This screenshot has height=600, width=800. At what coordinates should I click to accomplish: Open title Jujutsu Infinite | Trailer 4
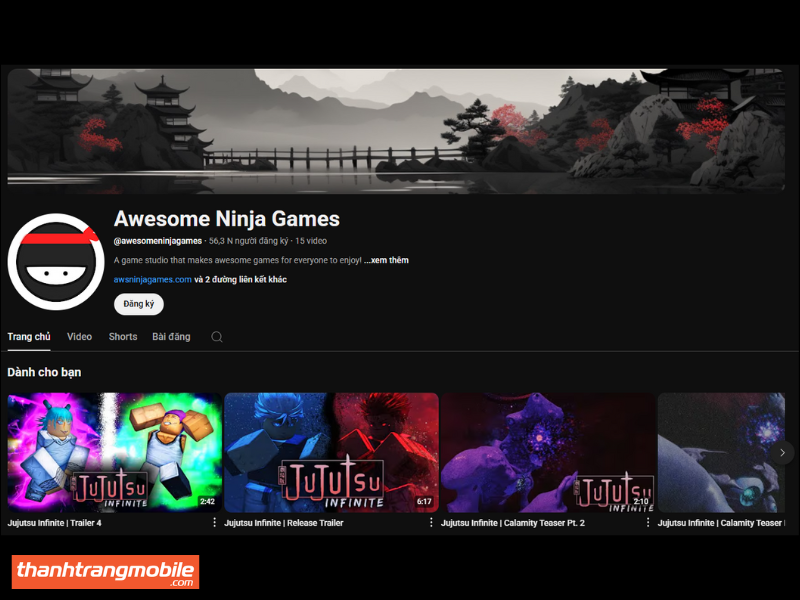tap(55, 523)
